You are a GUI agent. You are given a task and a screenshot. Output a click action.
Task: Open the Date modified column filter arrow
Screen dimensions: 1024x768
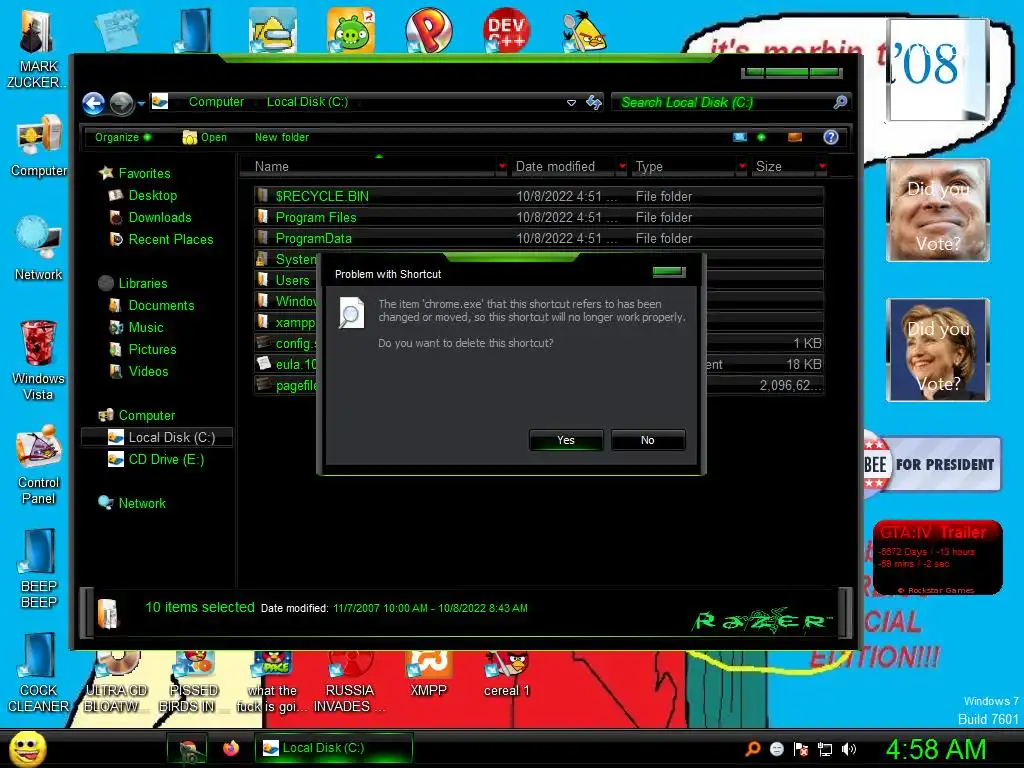pyautogui.click(x=622, y=167)
